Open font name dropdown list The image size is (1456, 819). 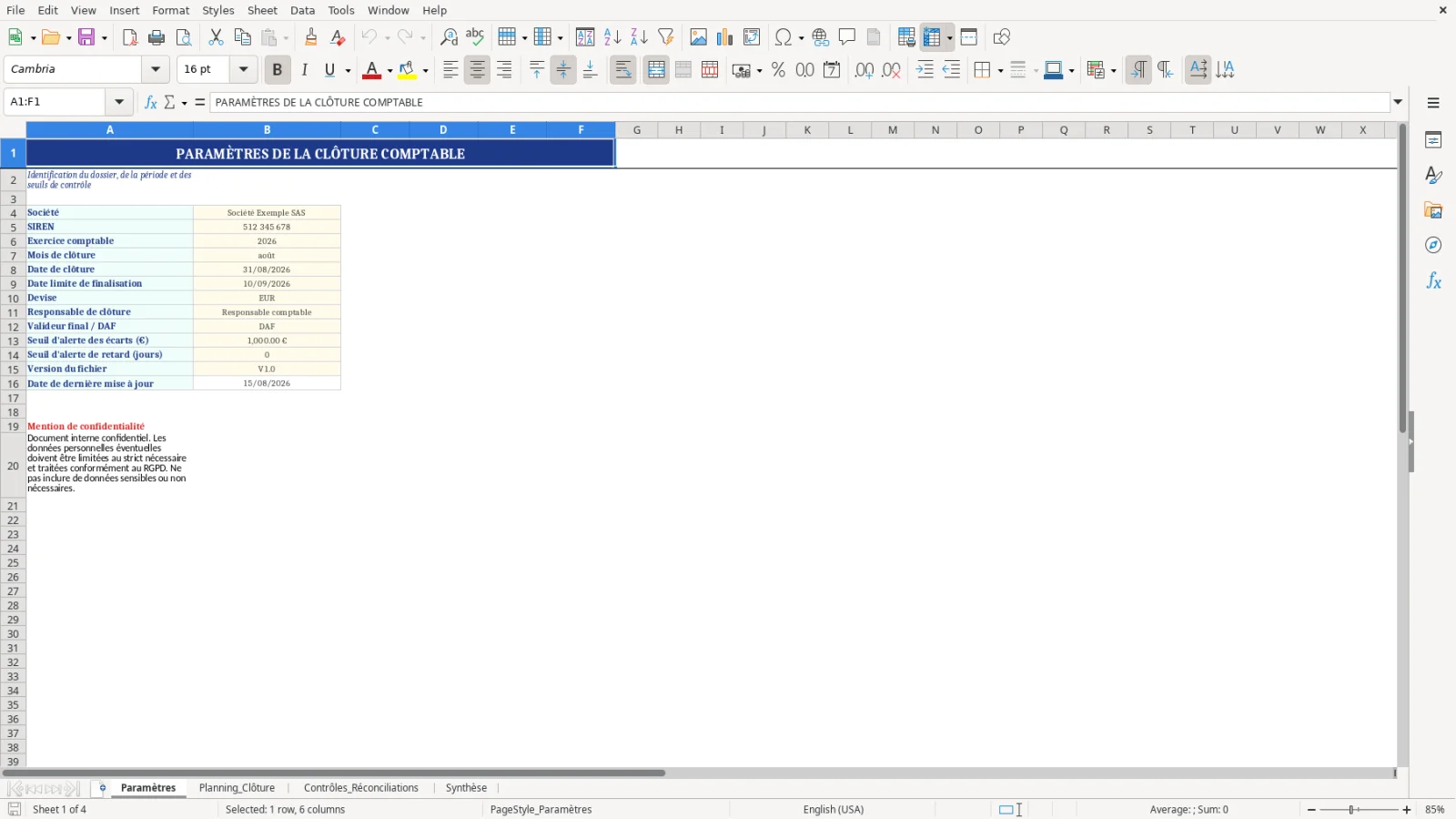tap(156, 69)
